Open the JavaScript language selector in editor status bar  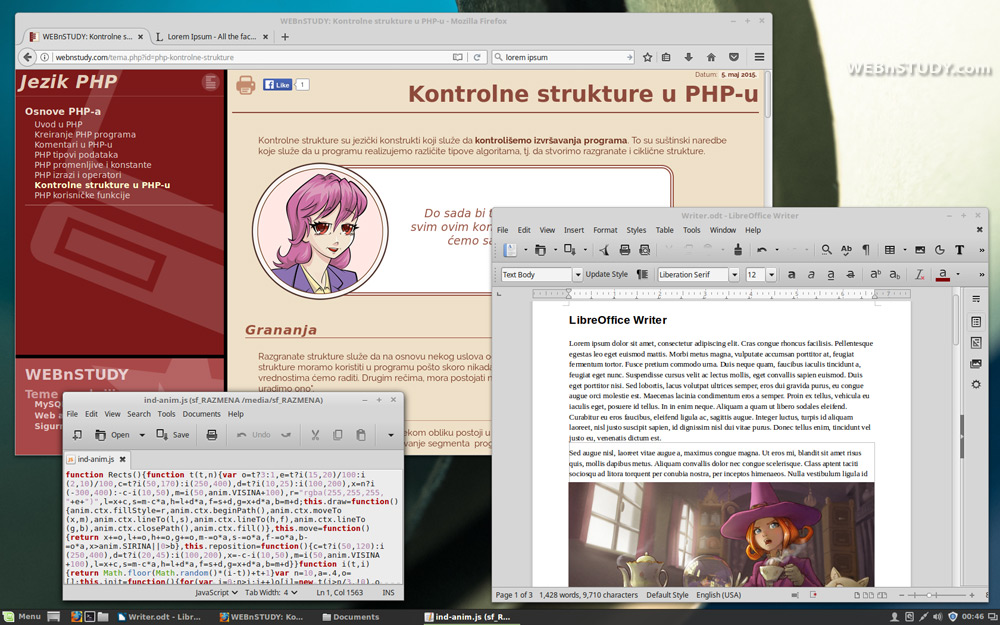click(x=216, y=592)
